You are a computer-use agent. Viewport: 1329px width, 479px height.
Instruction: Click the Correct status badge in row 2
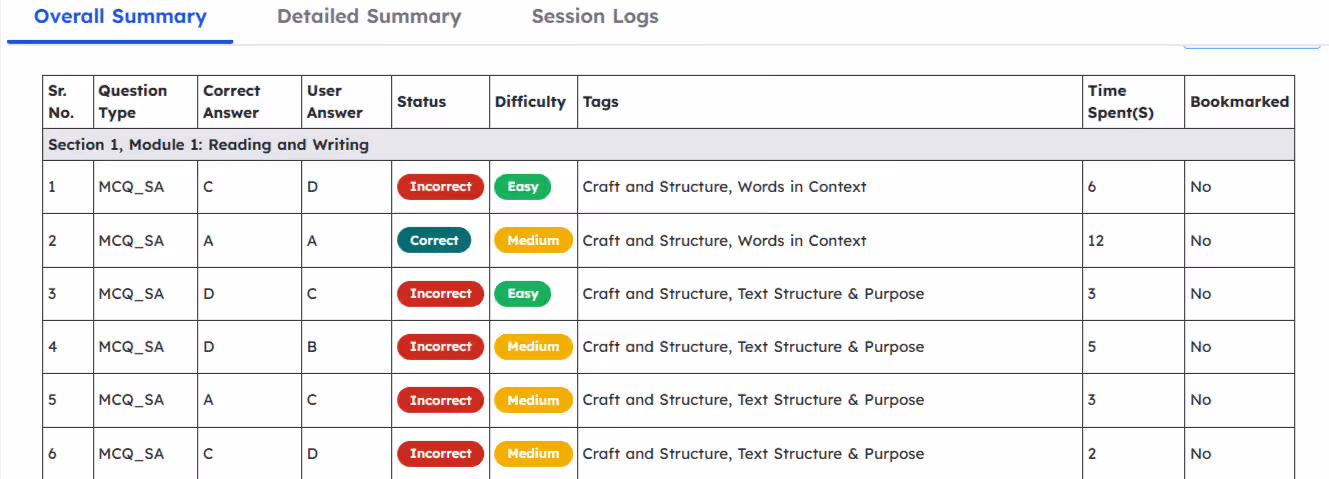click(434, 240)
